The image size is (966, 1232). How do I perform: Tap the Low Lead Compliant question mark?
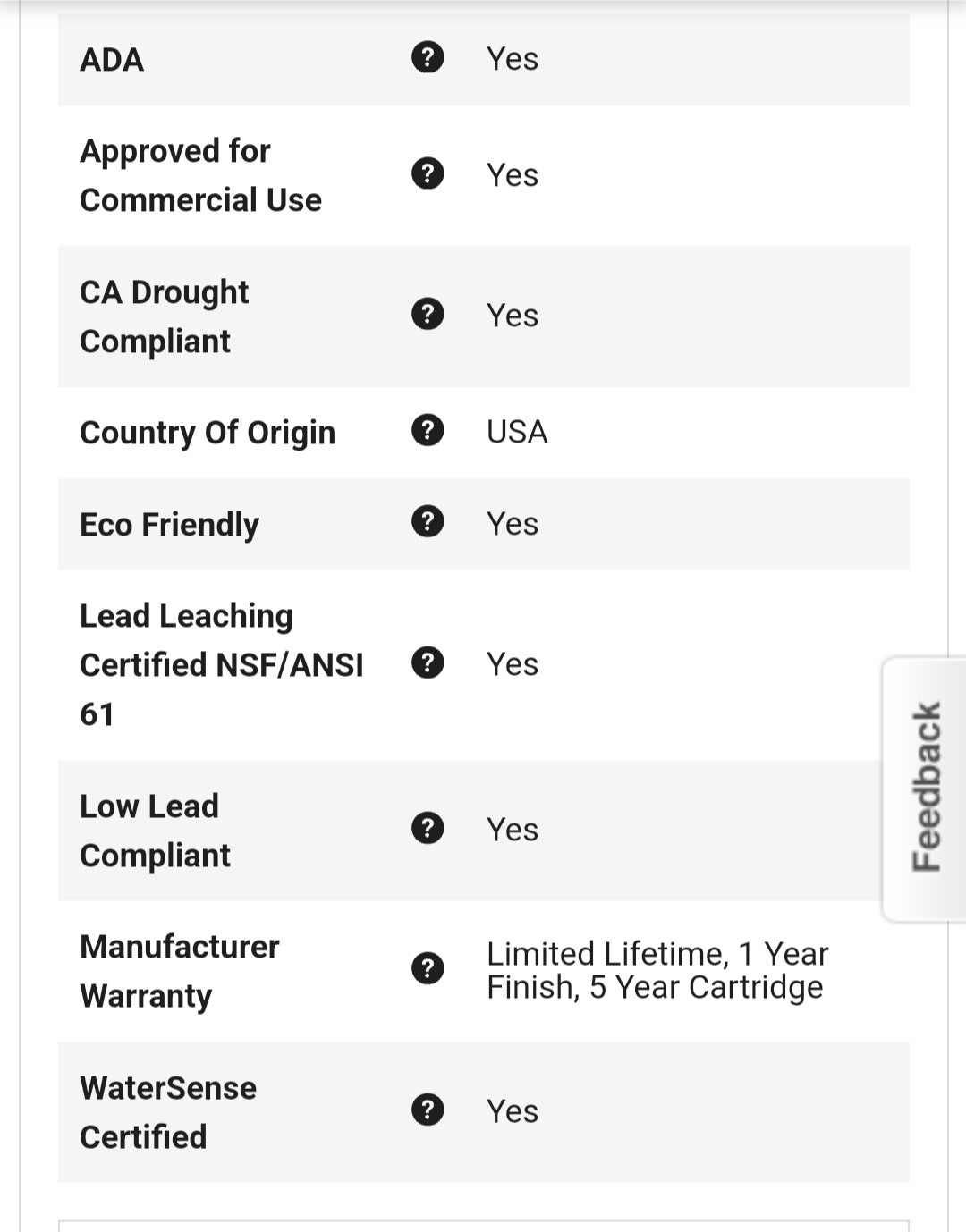(x=428, y=828)
